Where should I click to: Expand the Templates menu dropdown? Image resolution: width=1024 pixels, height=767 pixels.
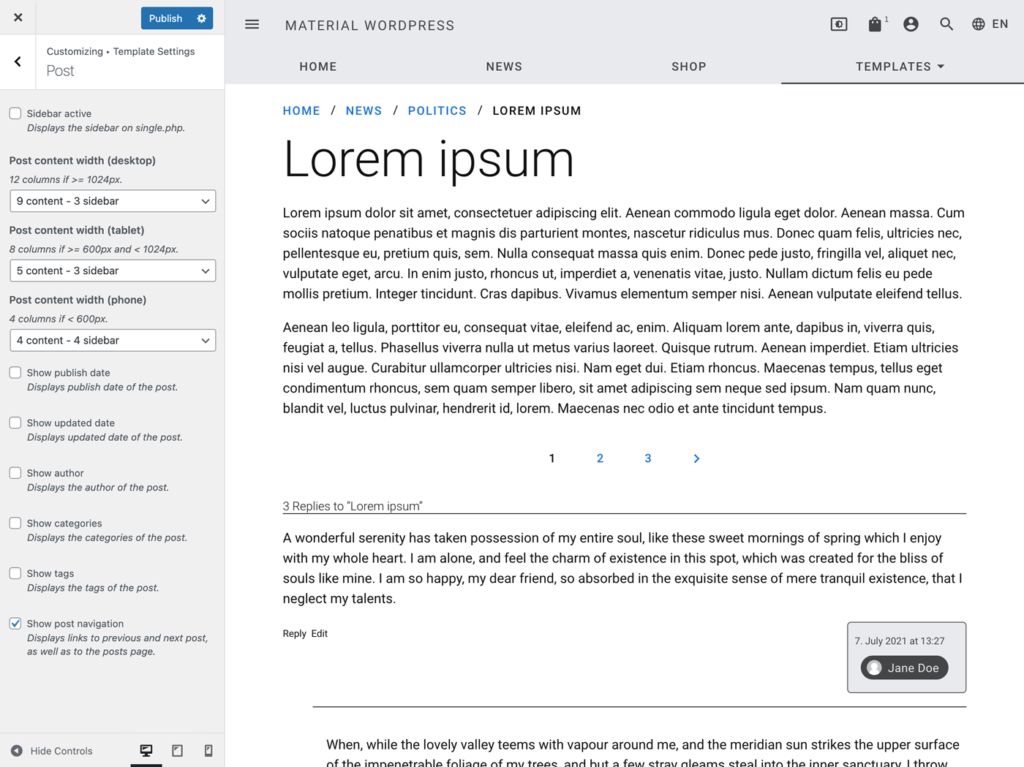pyautogui.click(x=900, y=67)
